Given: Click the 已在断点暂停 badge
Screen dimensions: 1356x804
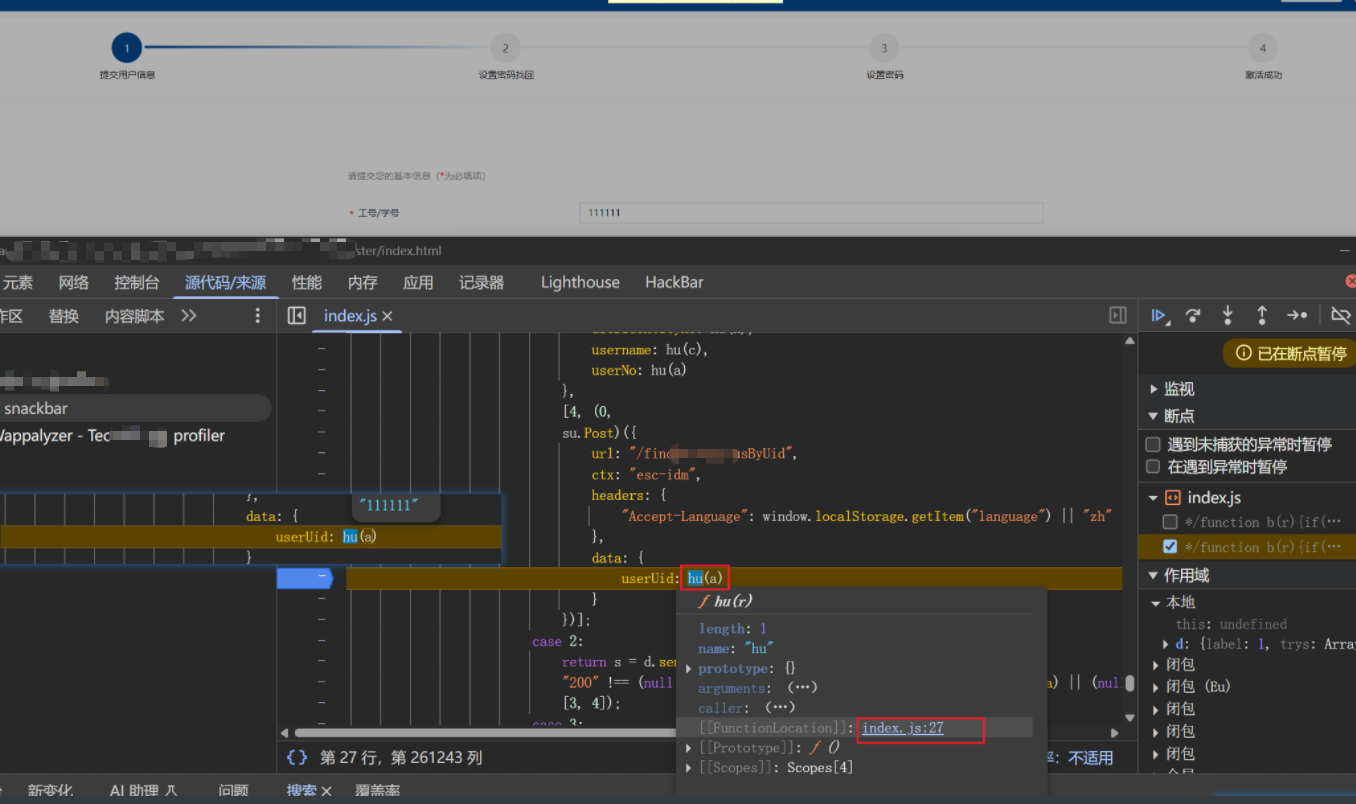Looking at the screenshot, I should pyautogui.click(x=1290, y=353).
